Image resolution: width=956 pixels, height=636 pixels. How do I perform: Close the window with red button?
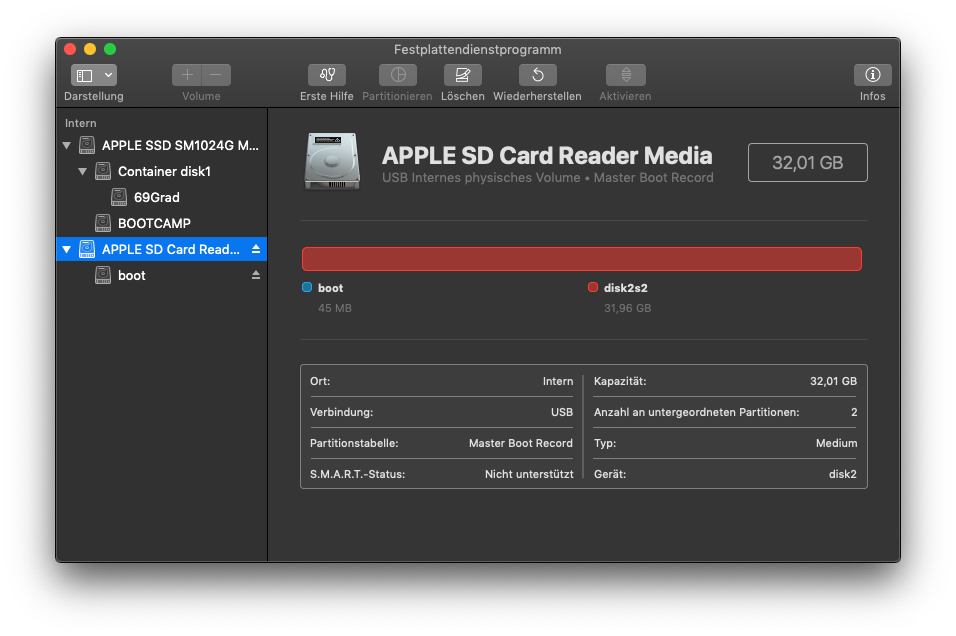click(70, 49)
